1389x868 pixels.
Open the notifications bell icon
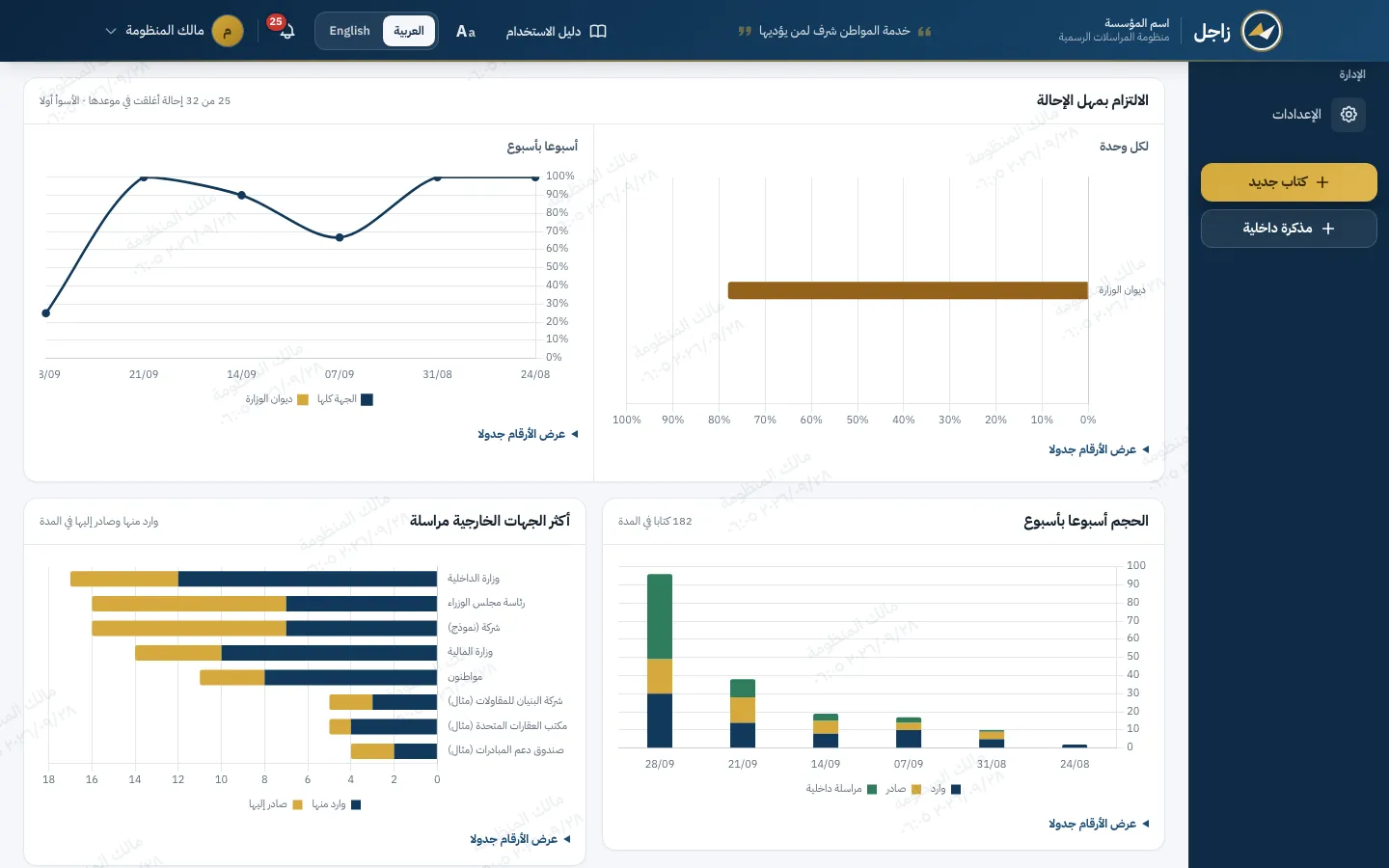point(287,32)
